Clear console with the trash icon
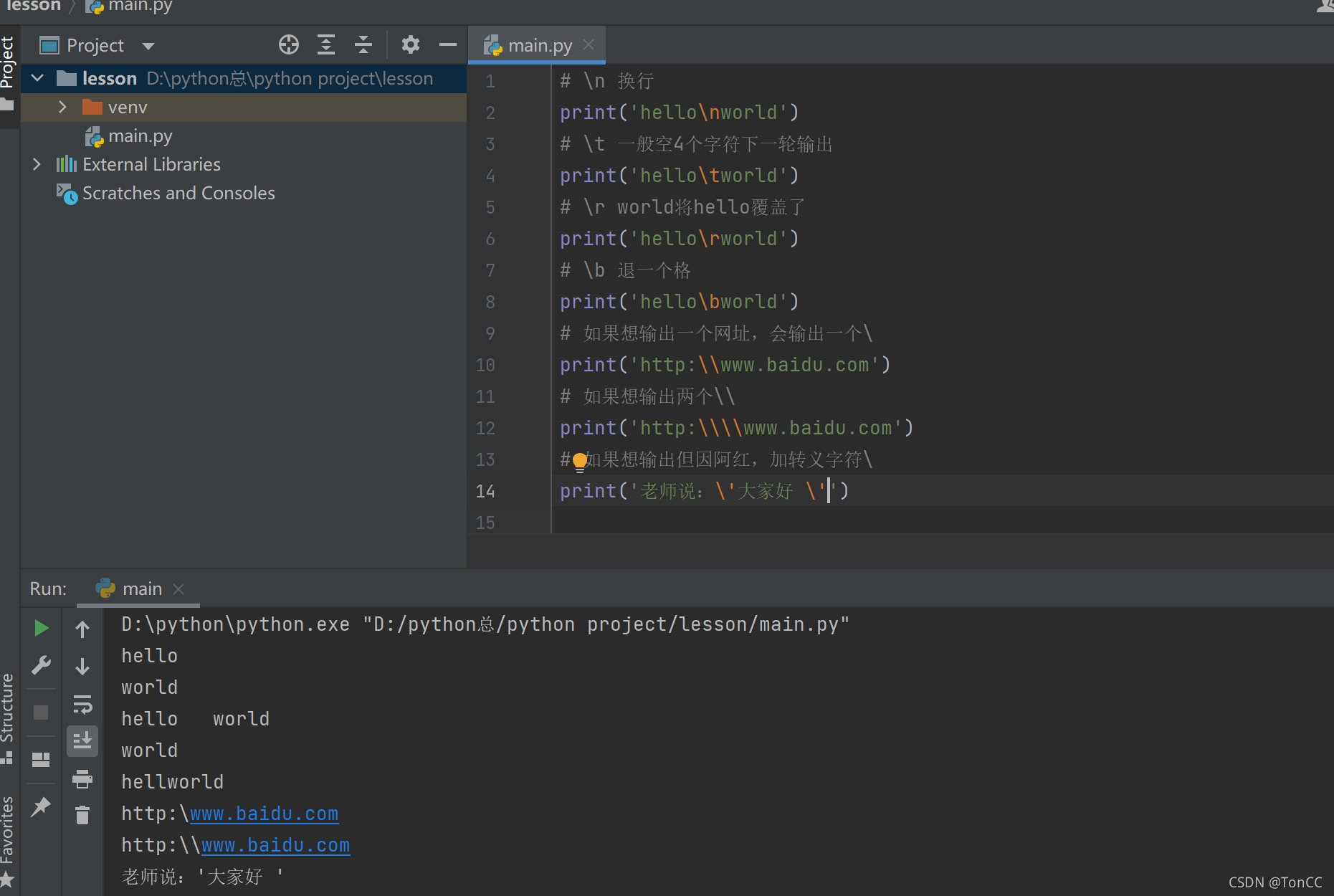The width and height of the screenshot is (1334, 896). point(82,815)
